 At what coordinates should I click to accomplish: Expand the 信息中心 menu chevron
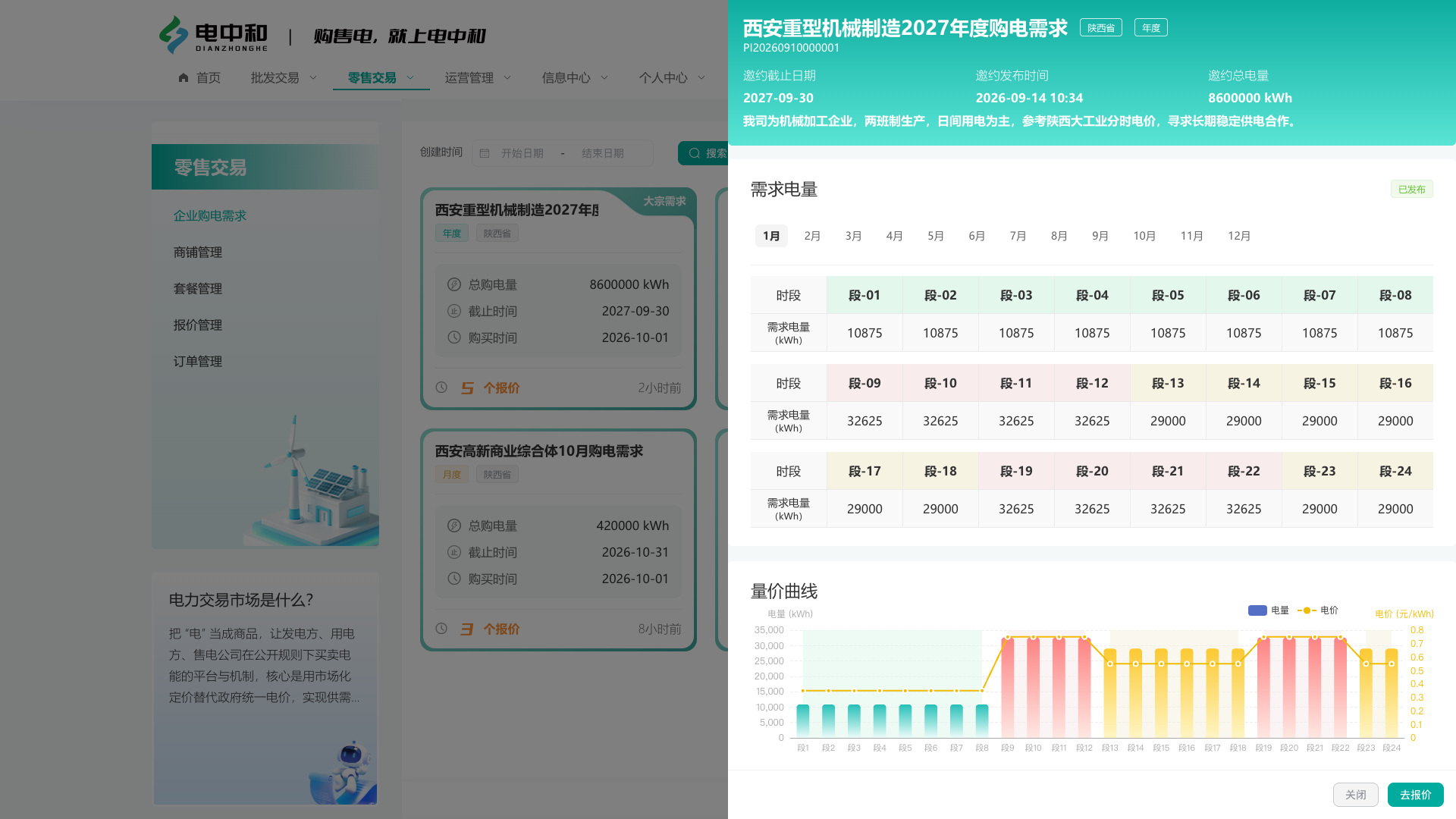(604, 77)
